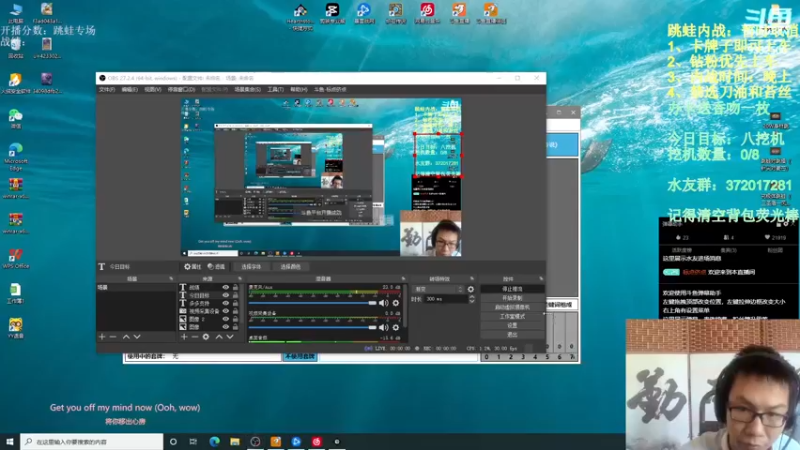Open 渐变 transition type dropdown
800x450 pixels.
pos(438,289)
